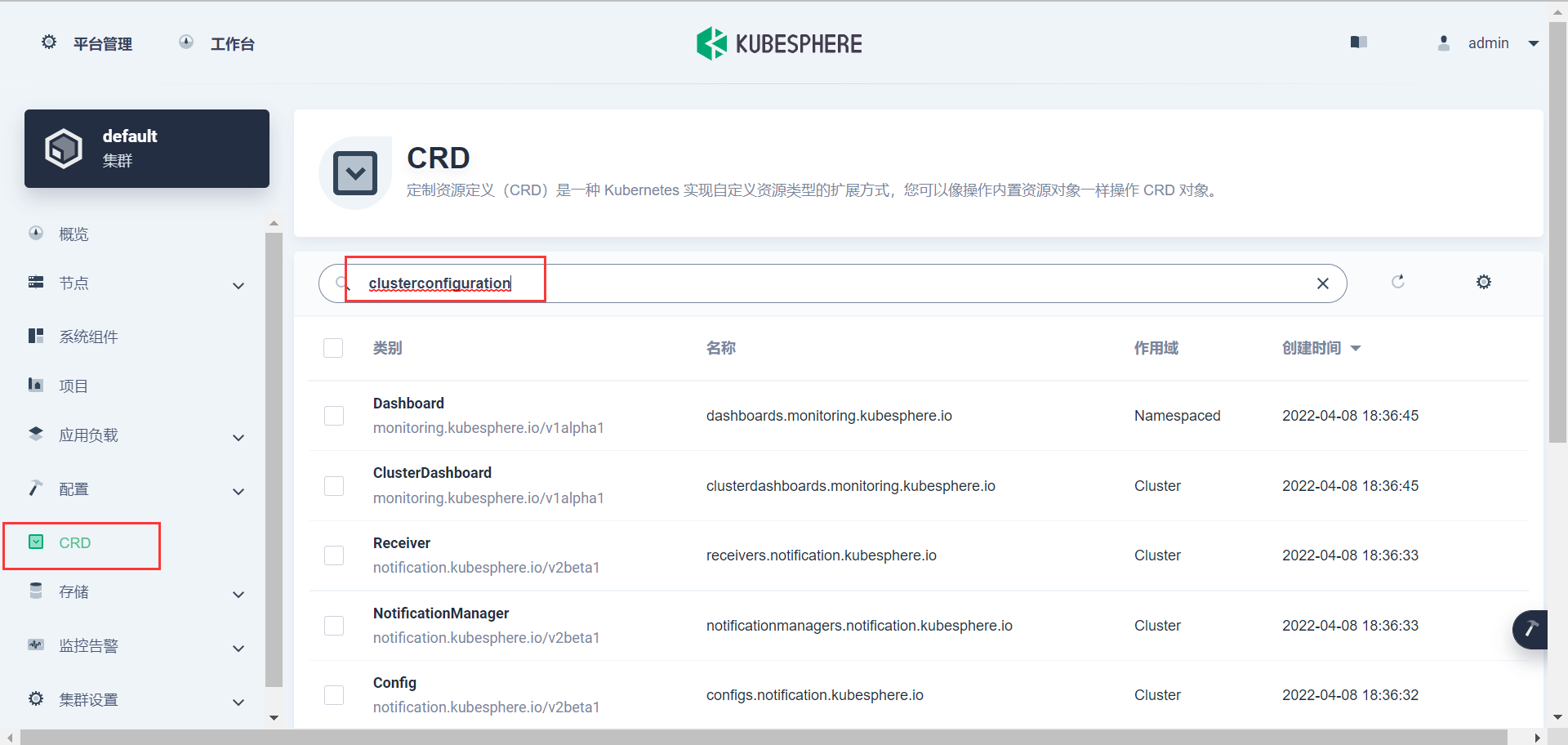Open the Dashboard CRD details

tap(408, 403)
